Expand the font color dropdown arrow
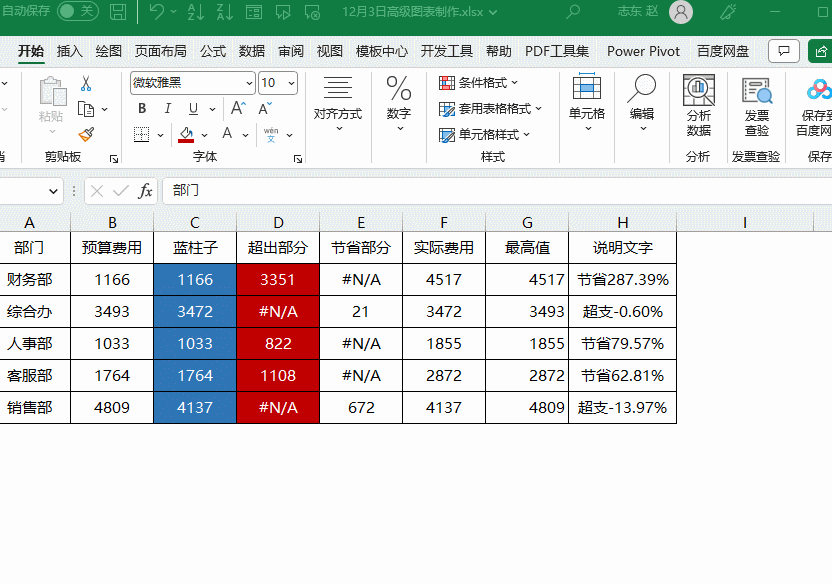The width and height of the screenshot is (832, 584). pyautogui.click(x=246, y=135)
